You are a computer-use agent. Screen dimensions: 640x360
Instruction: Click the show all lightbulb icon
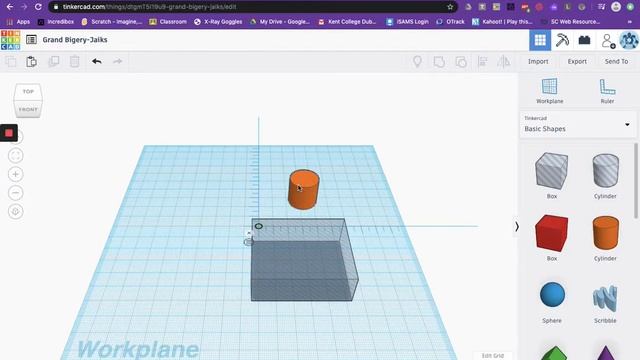click(x=417, y=62)
